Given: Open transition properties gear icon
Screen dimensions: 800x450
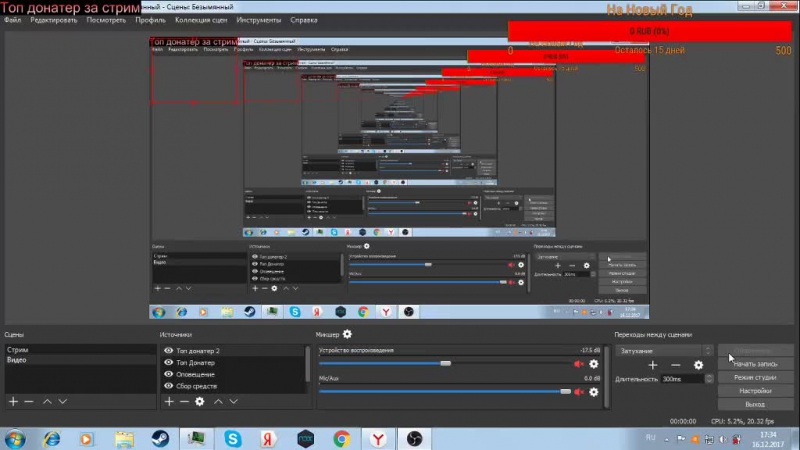Looking at the screenshot, I should pos(698,365).
